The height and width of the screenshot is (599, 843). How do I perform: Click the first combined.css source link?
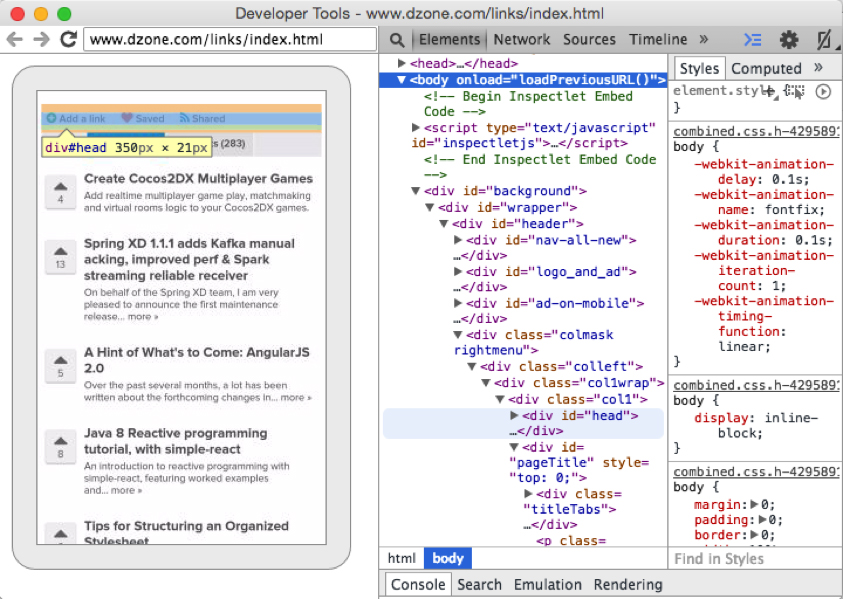point(754,131)
